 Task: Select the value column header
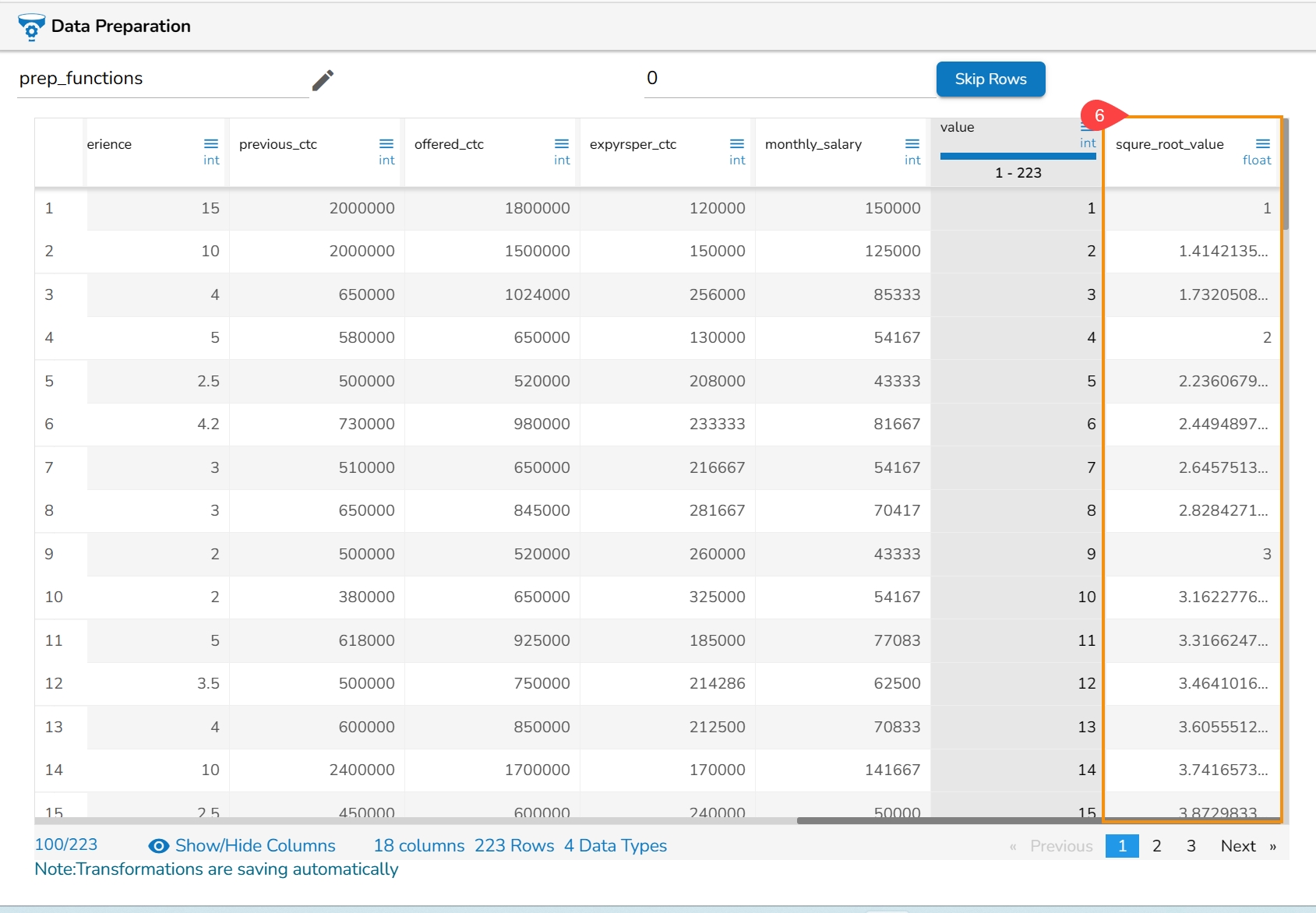coord(958,128)
